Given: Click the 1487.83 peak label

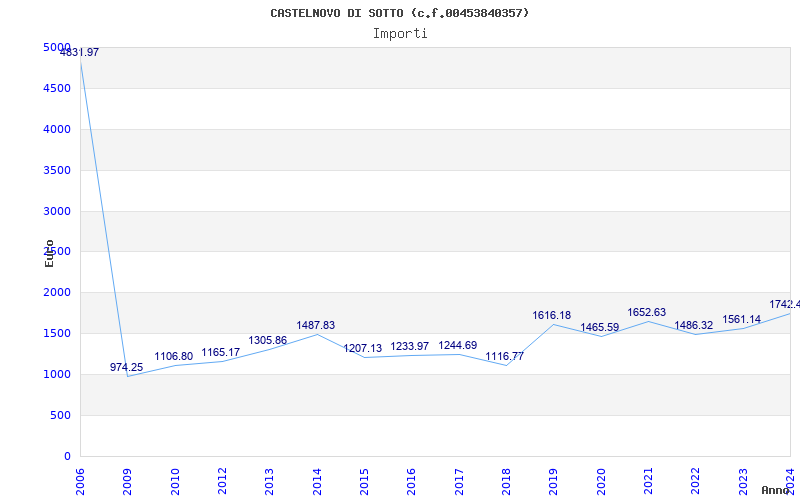Looking at the screenshot, I should coord(316,326).
